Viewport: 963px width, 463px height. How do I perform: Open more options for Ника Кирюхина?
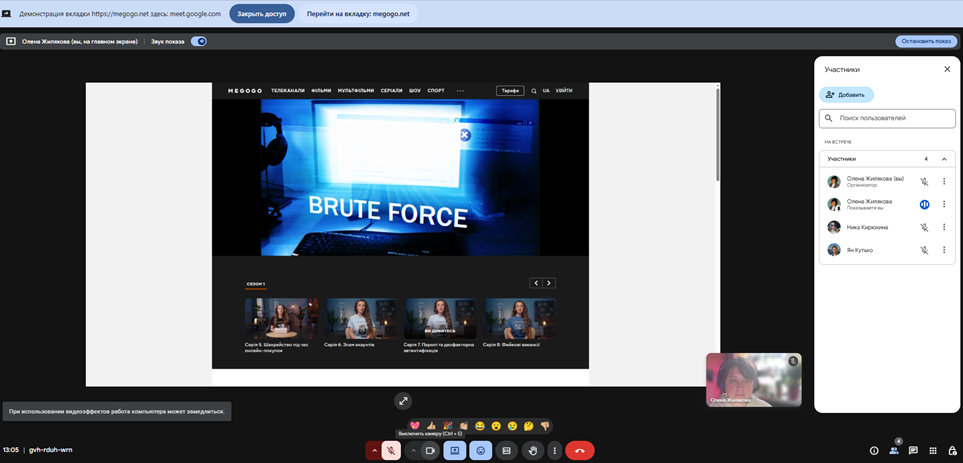[944, 227]
